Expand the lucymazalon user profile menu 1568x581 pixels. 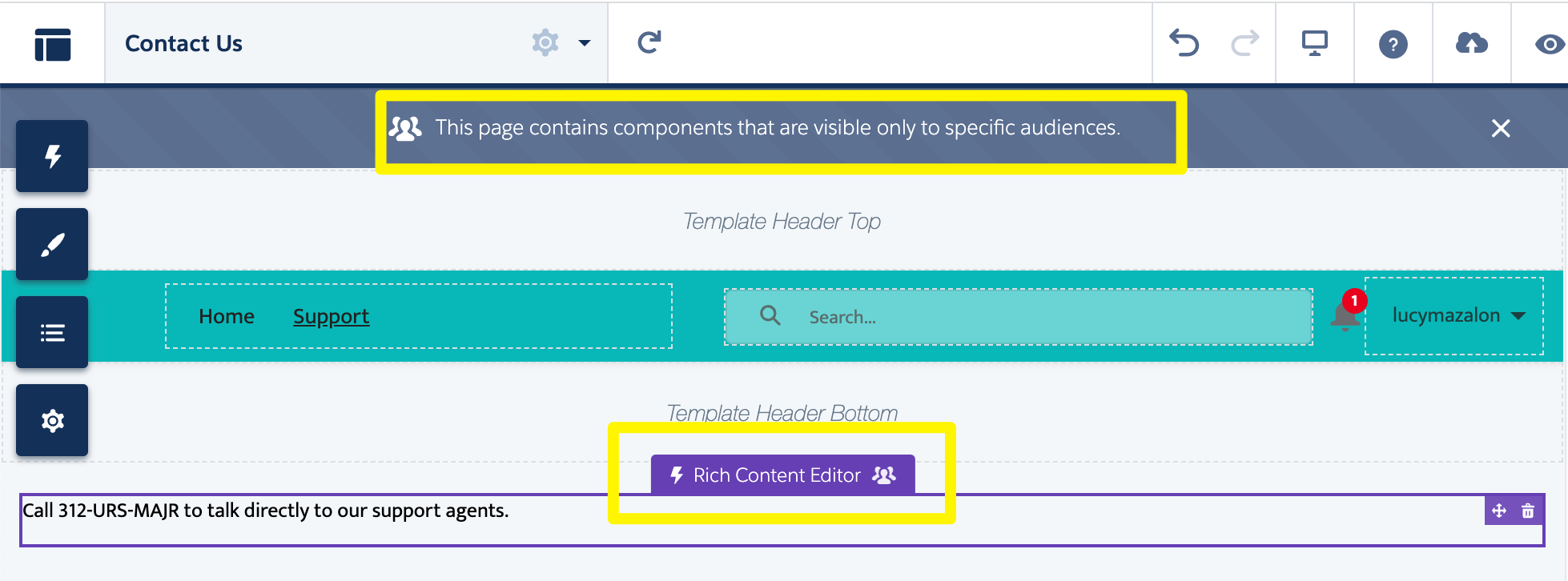1454,315
